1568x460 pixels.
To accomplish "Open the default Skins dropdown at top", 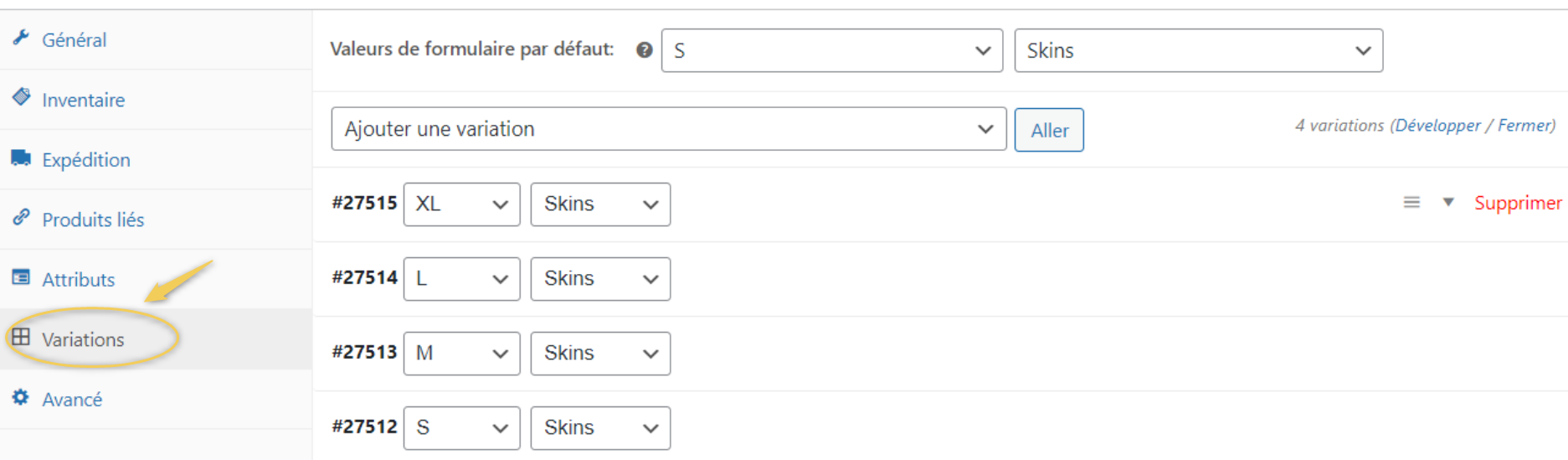I will pos(1198,50).
